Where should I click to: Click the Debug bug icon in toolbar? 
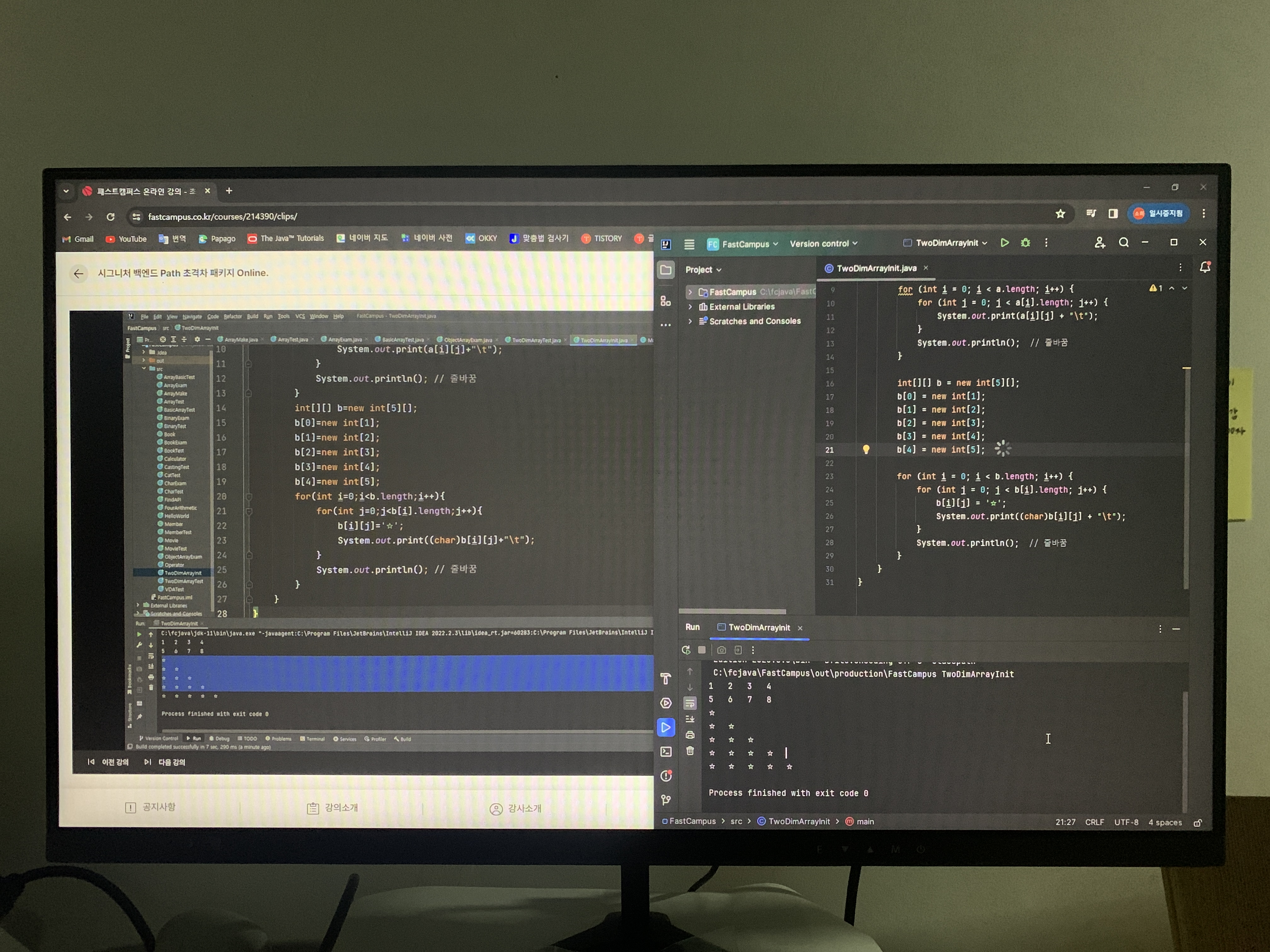[1025, 243]
